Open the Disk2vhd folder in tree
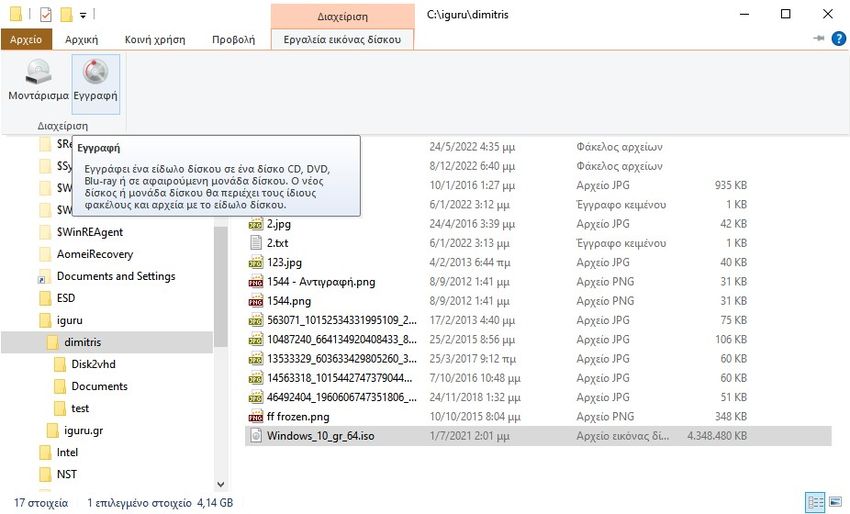 pos(93,364)
